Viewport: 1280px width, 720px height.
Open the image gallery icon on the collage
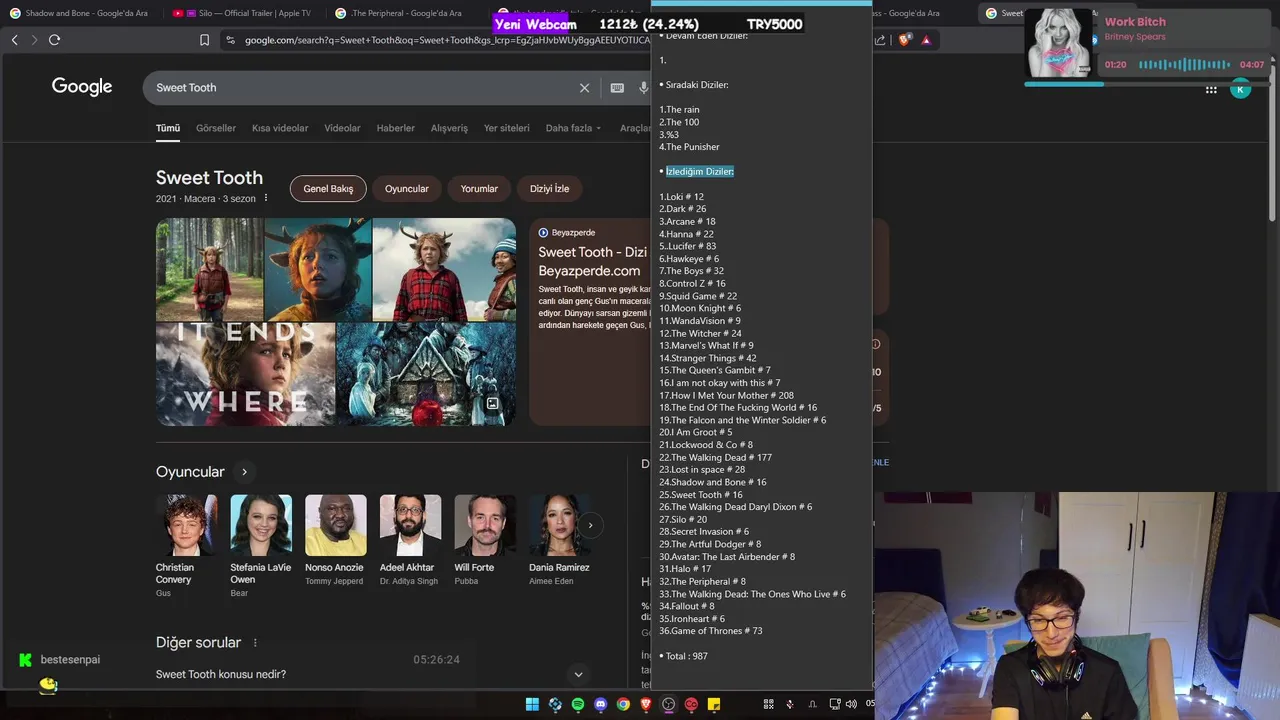pyautogui.click(x=492, y=403)
